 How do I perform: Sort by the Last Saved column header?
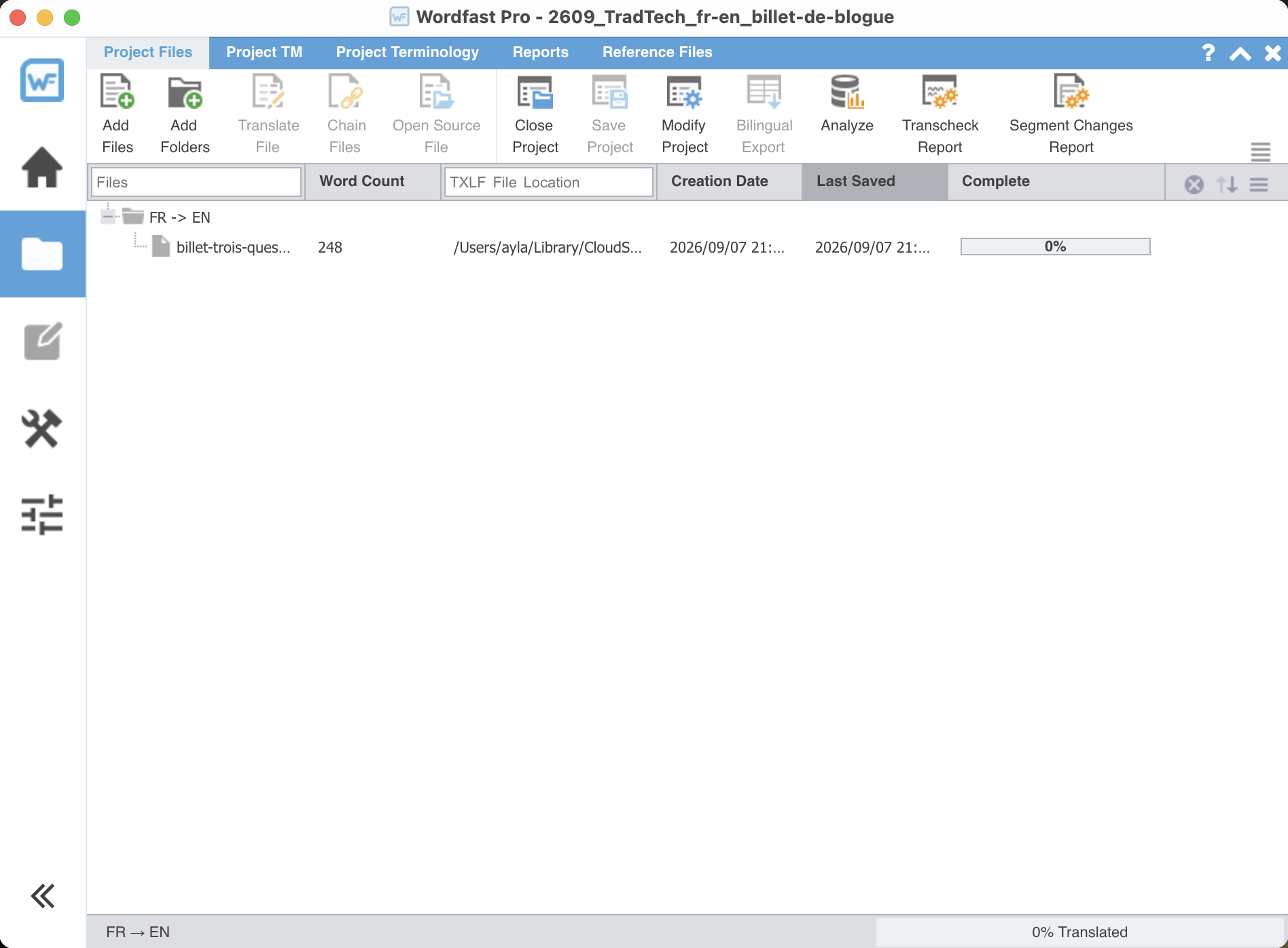[874, 181]
